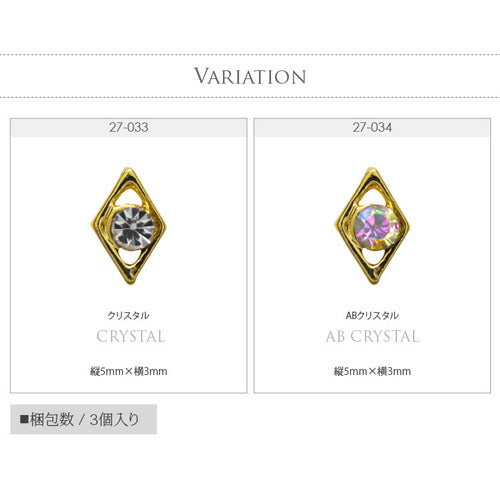The image size is (500, 500).
Task: Click bottom tip of left gold diamond frame
Action: (131, 281)
